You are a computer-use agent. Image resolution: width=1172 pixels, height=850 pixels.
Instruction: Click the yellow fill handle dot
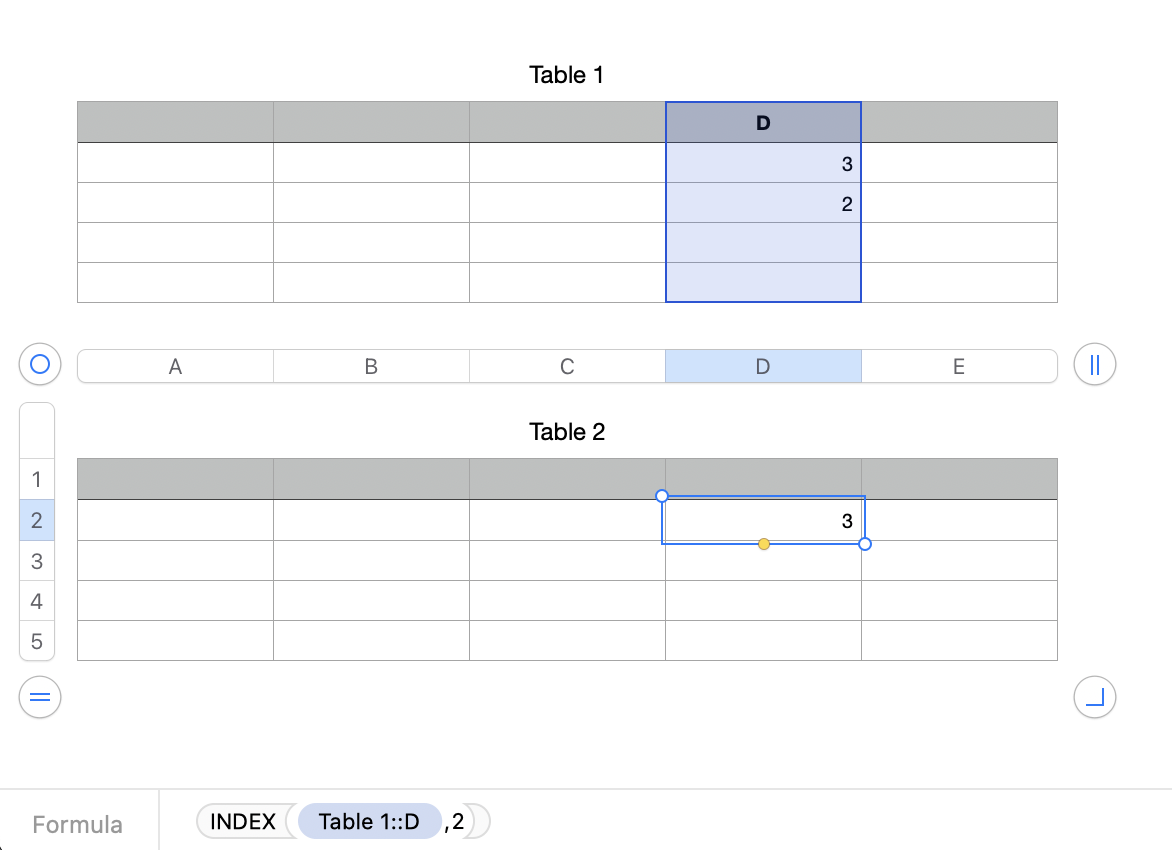(x=764, y=544)
